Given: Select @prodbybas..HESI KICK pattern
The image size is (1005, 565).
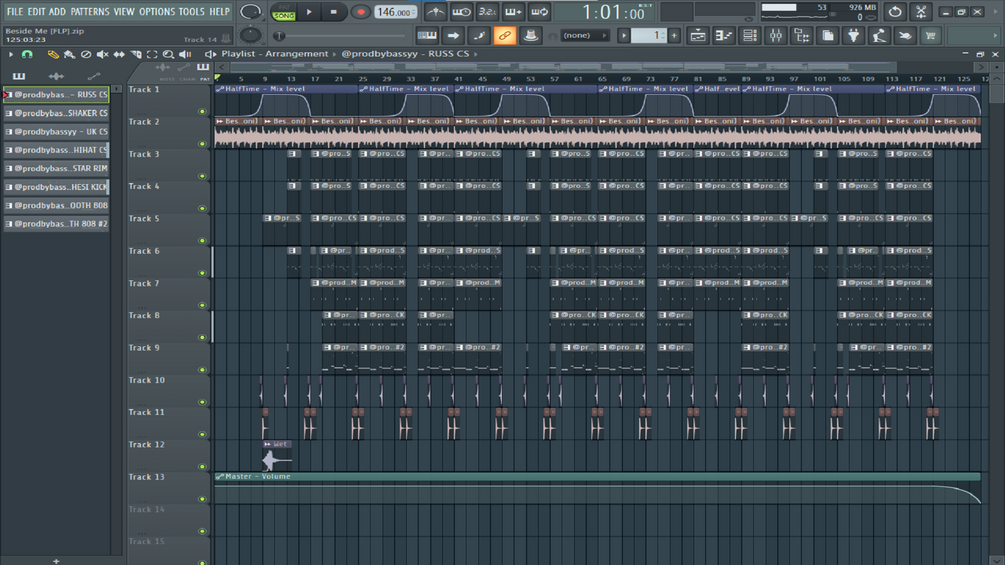Looking at the screenshot, I should point(56,187).
